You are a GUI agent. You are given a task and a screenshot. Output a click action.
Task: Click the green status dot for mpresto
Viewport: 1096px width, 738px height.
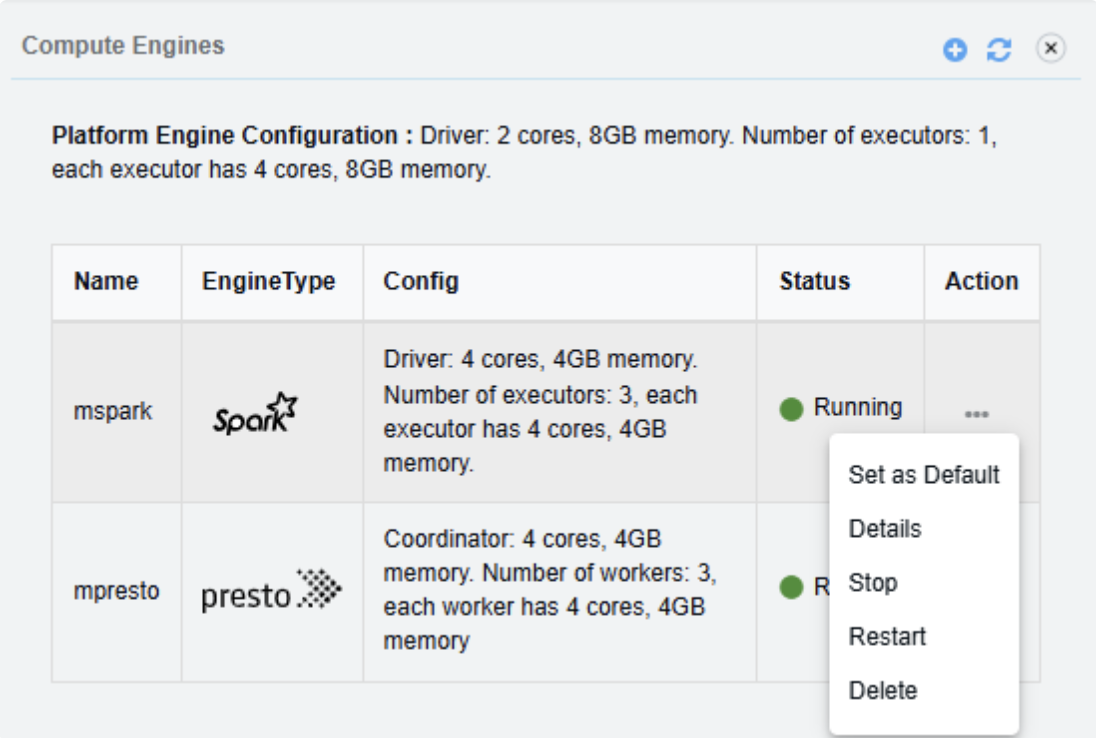click(x=791, y=588)
